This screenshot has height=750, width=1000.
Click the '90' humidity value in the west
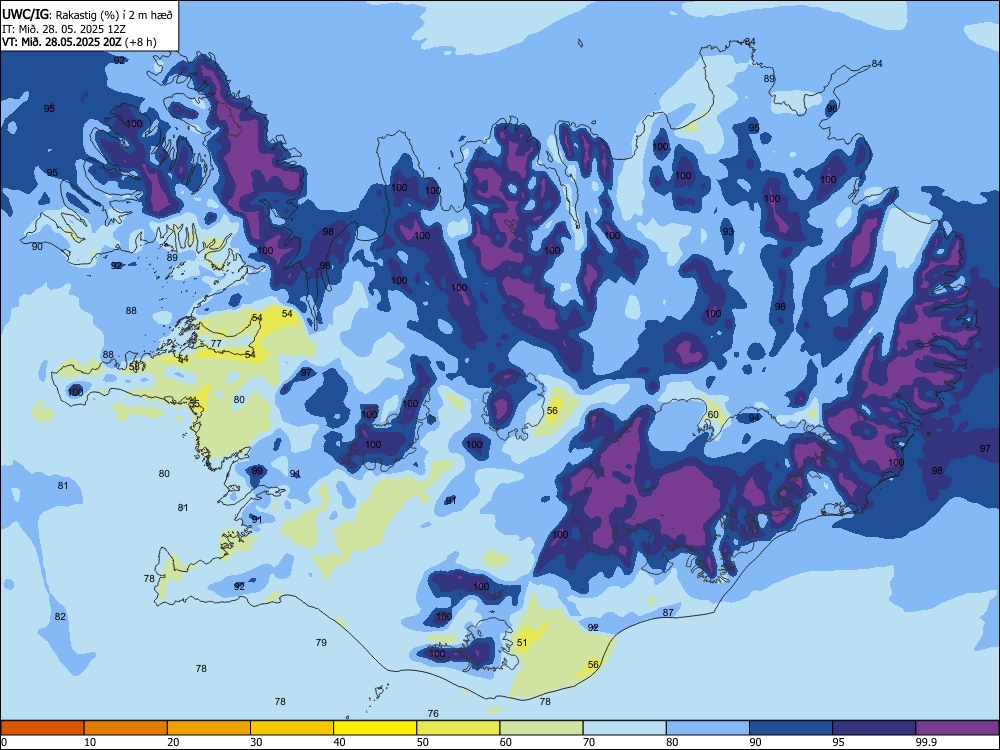(37, 246)
